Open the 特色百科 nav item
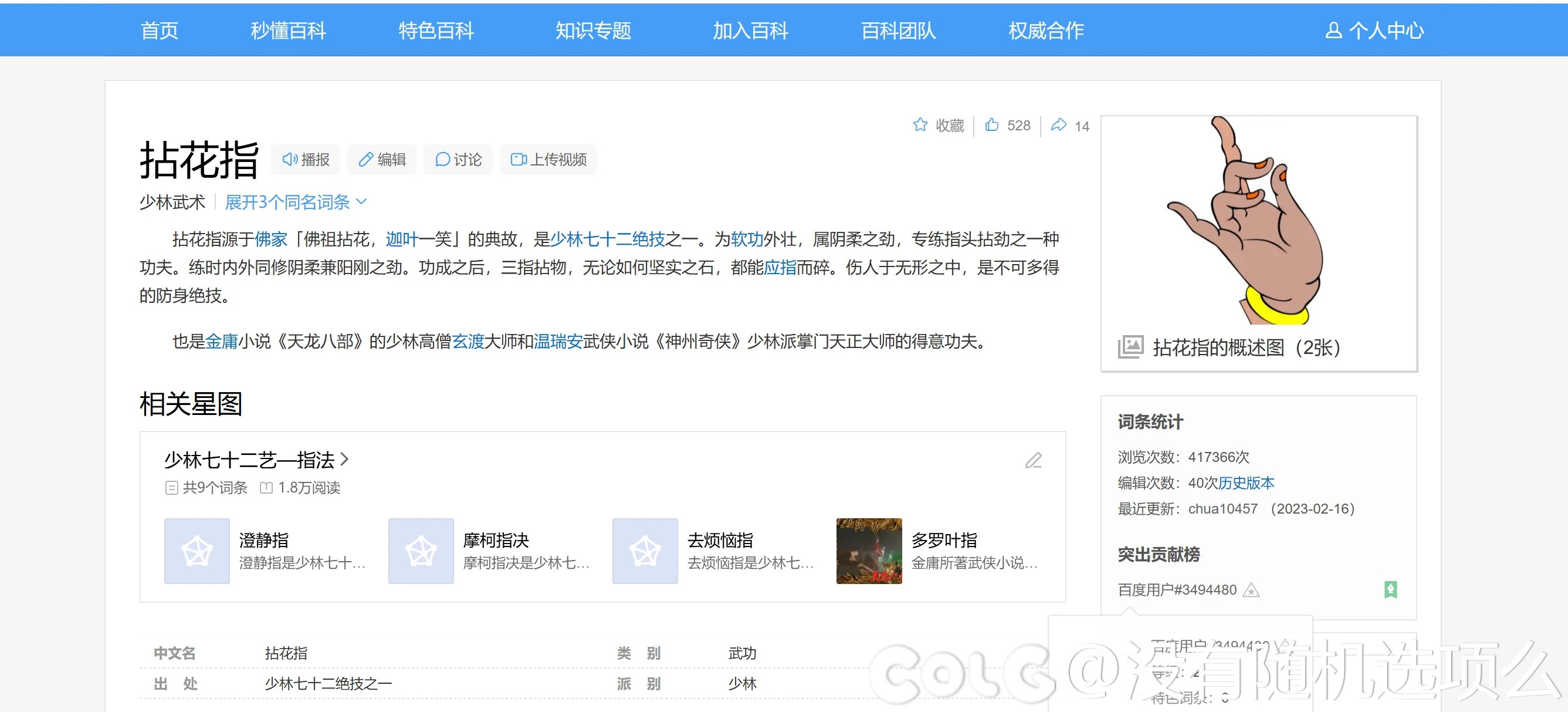Image resolution: width=1568 pixels, height=712 pixels. click(x=436, y=31)
